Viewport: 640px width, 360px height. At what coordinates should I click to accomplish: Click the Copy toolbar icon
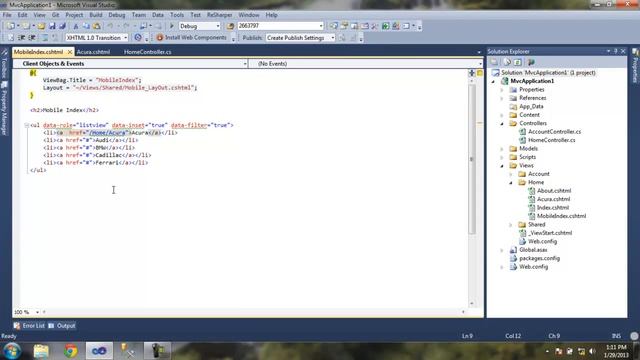[x=86, y=26]
